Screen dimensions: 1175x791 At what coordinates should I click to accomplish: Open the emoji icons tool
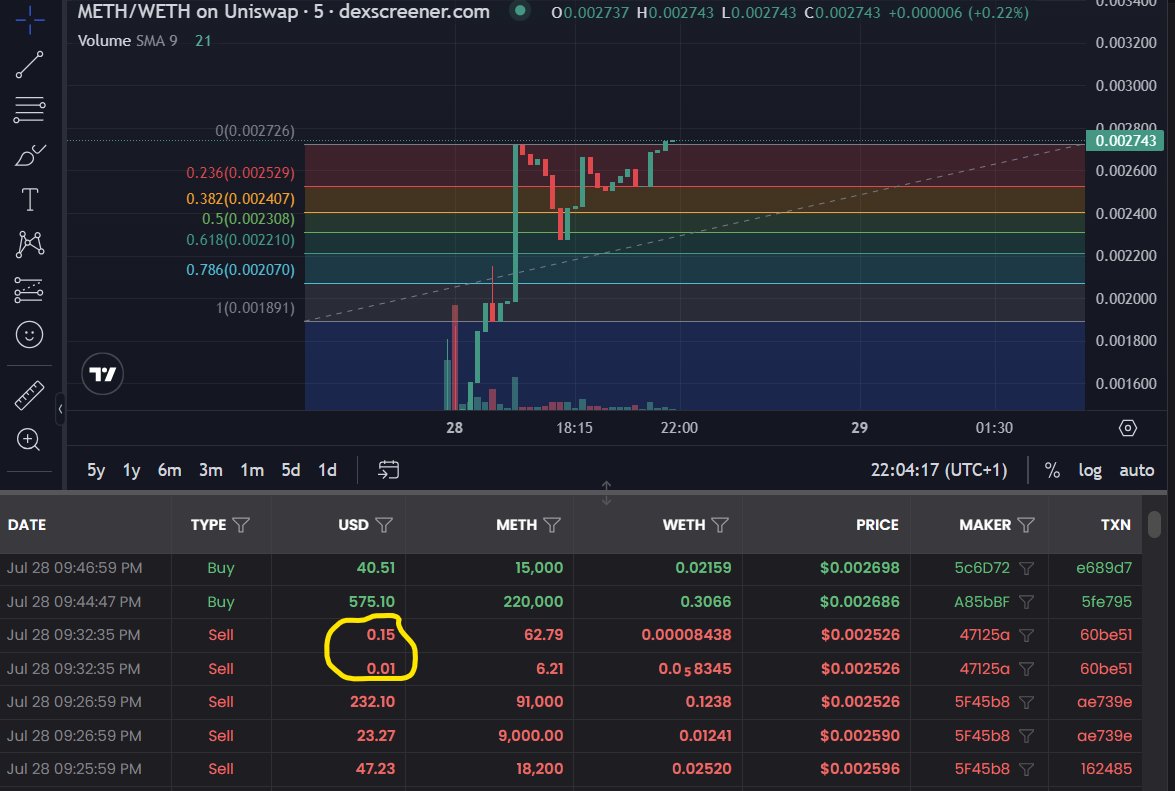pos(30,335)
